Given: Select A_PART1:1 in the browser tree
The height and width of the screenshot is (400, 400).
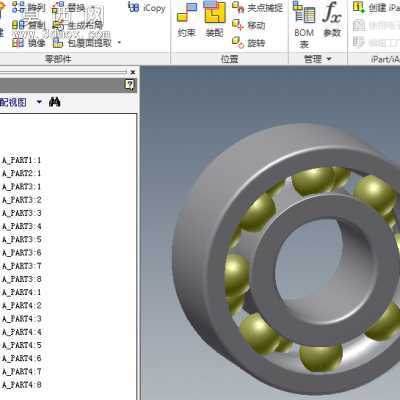Looking at the screenshot, I should (x=21, y=160).
